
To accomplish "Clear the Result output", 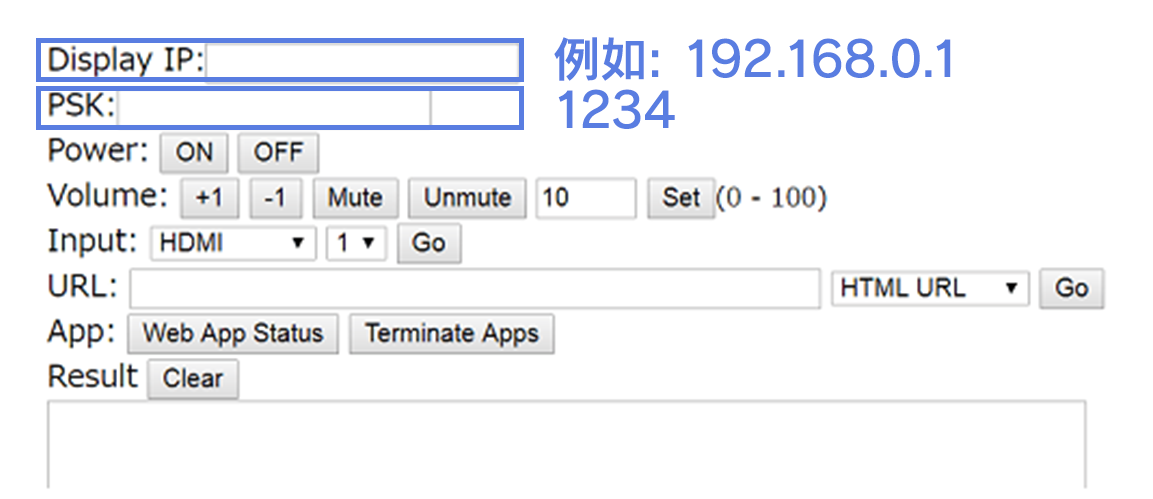I will 193,379.
